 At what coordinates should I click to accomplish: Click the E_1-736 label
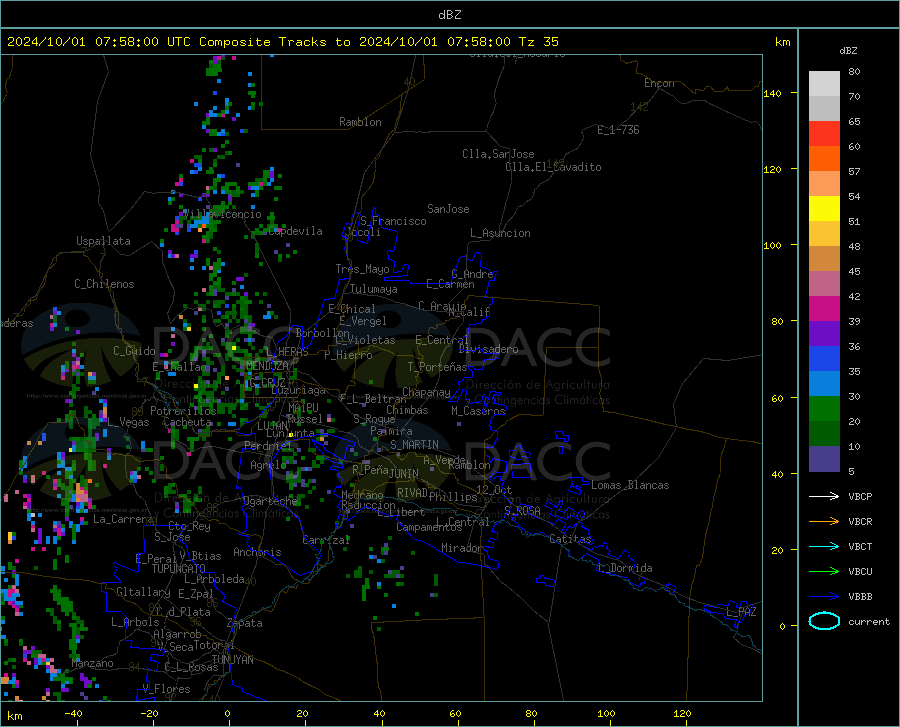[x=618, y=130]
